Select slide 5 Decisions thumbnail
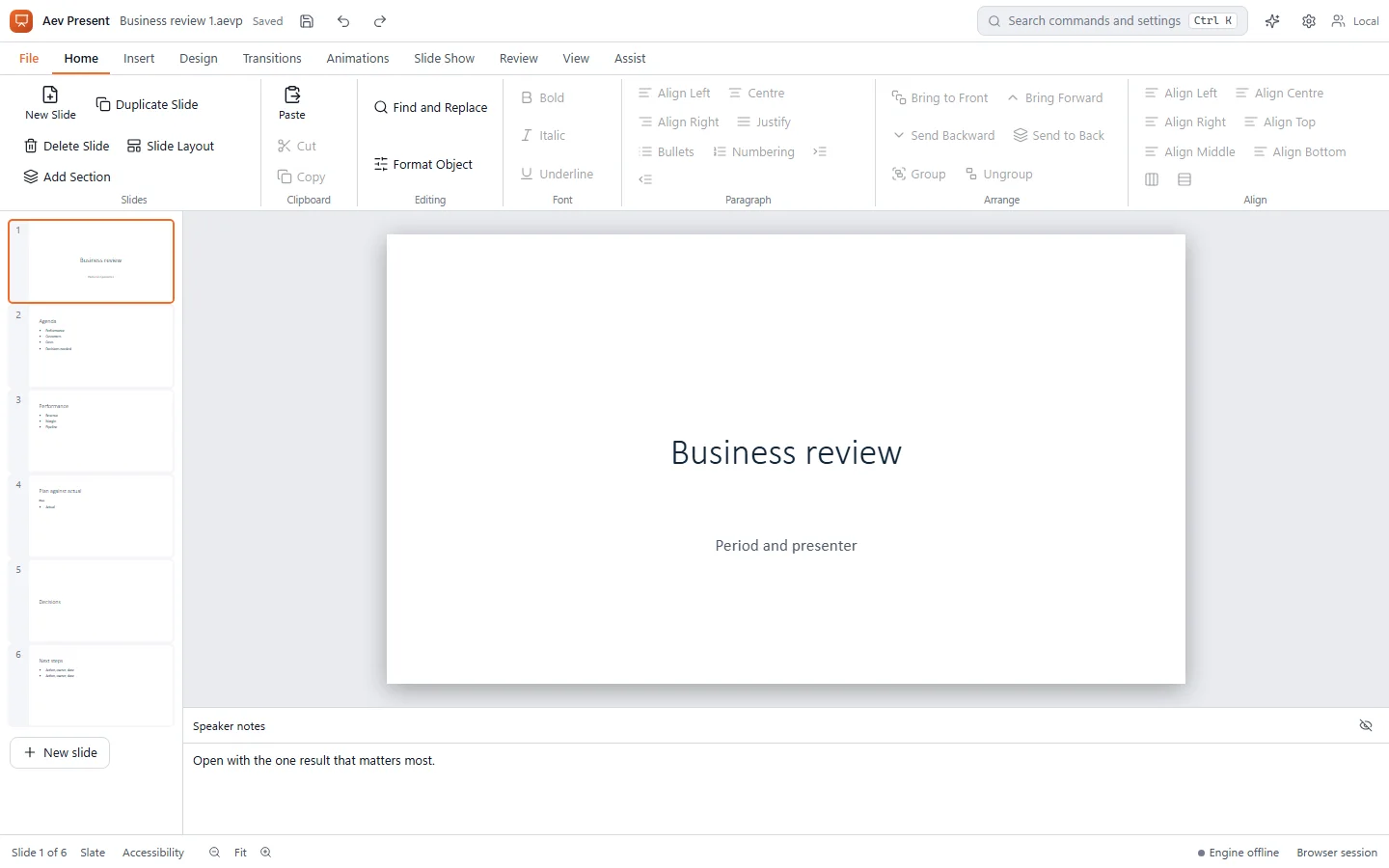This screenshot has height=868, width=1389. [92, 601]
